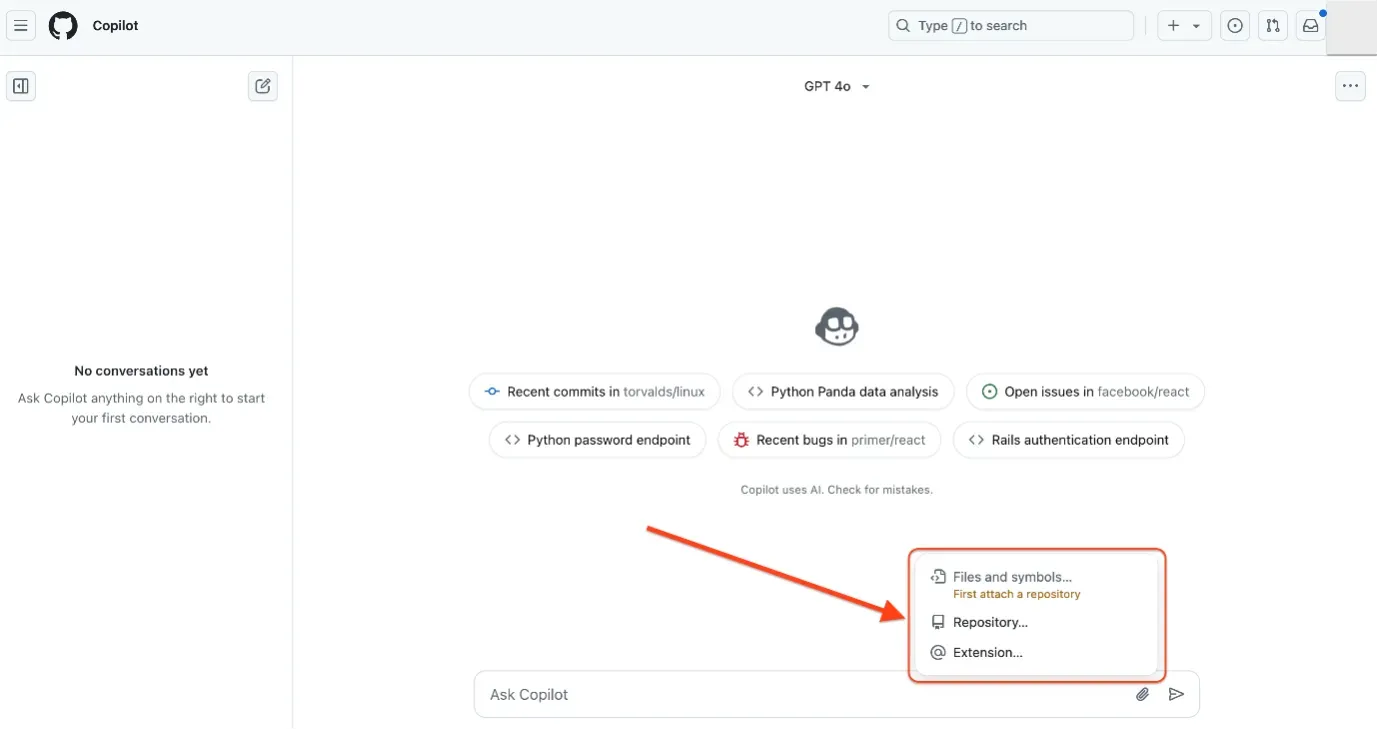Image resolution: width=1381 pixels, height=733 pixels.
Task: Choose Files and symbols... menu entry
Action: tap(1011, 577)
